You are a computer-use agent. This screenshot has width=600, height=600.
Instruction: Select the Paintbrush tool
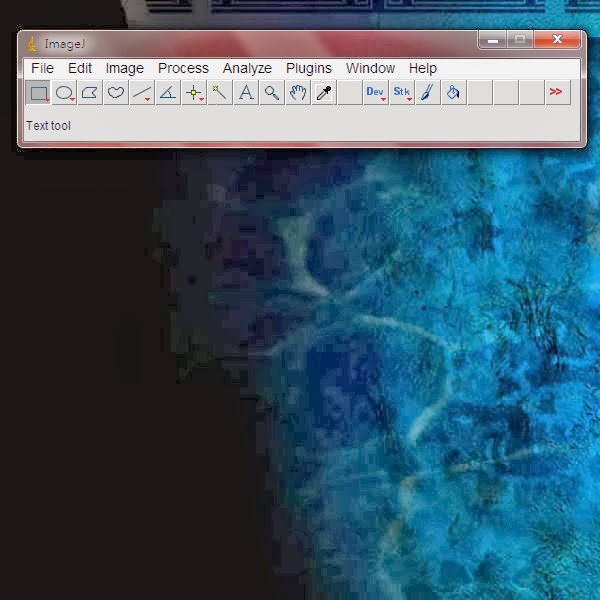coord(428,92)
